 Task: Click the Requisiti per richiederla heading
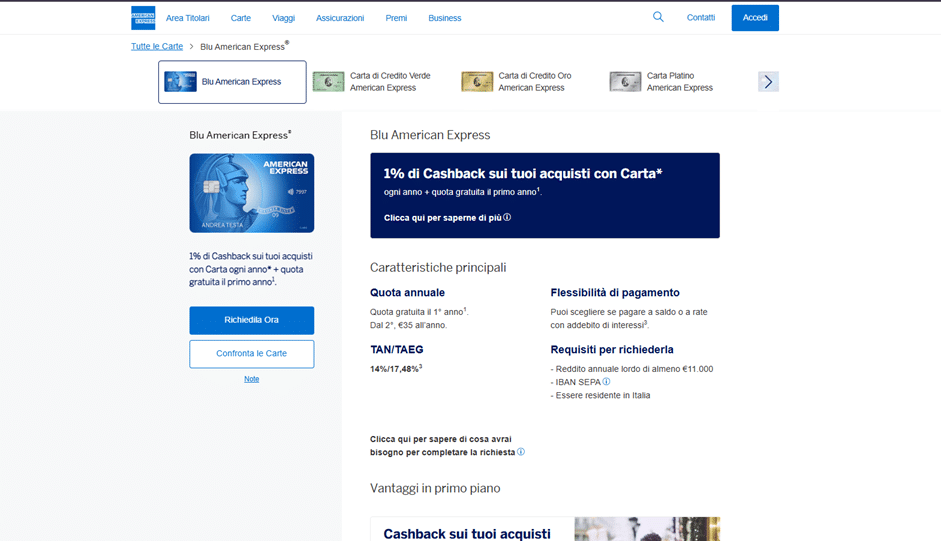click(x=612, y=349)
